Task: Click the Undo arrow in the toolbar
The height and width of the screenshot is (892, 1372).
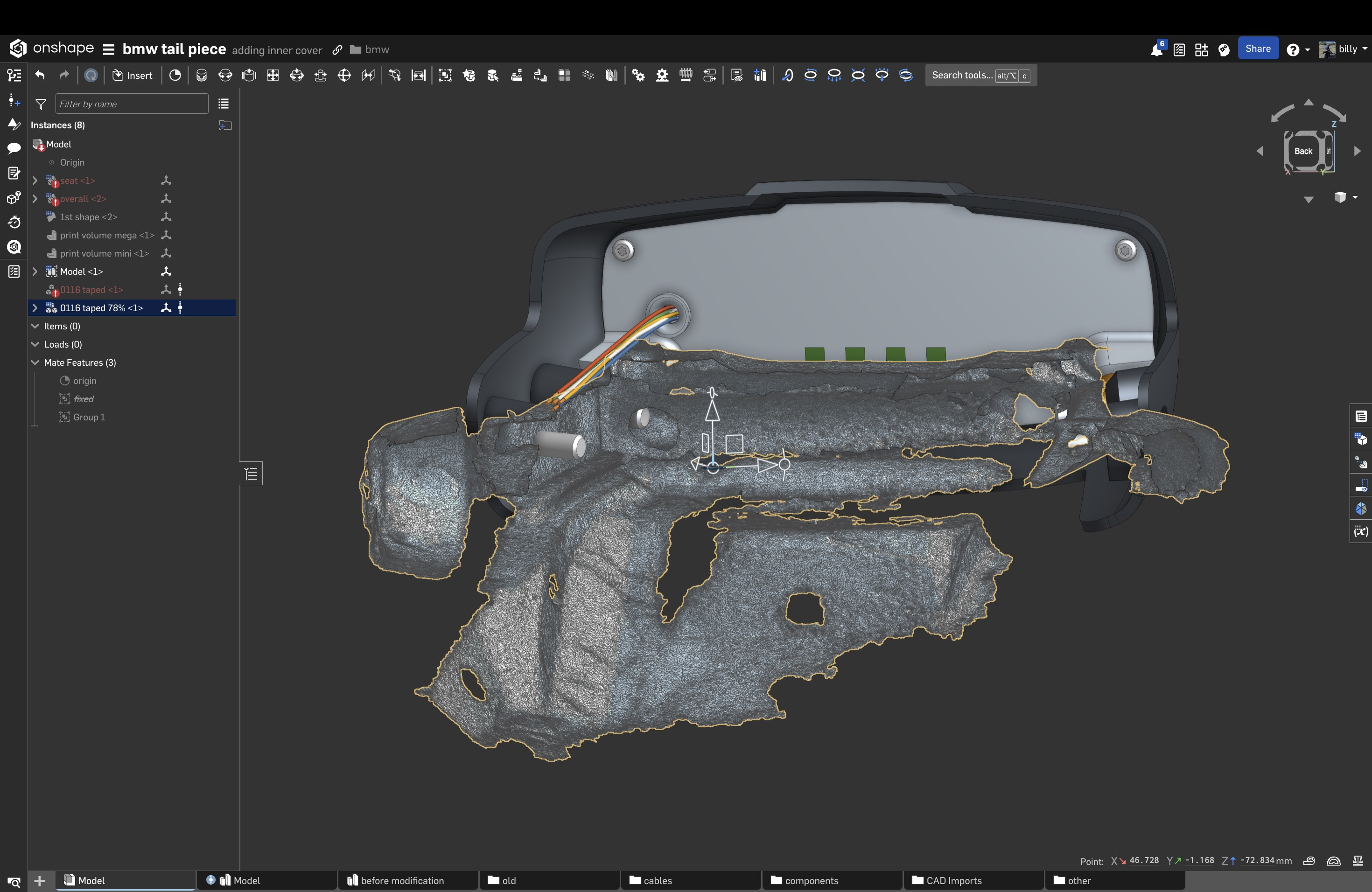Action: pos(40,75)
